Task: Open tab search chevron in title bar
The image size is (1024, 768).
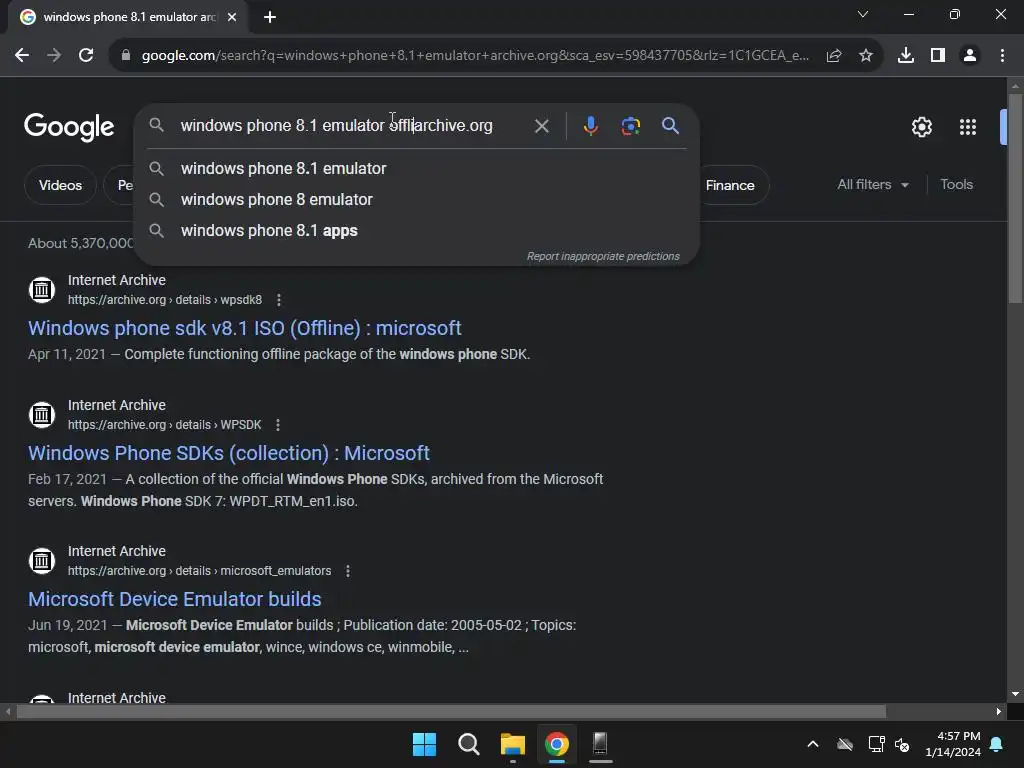Action: click(x=863, y=14)
